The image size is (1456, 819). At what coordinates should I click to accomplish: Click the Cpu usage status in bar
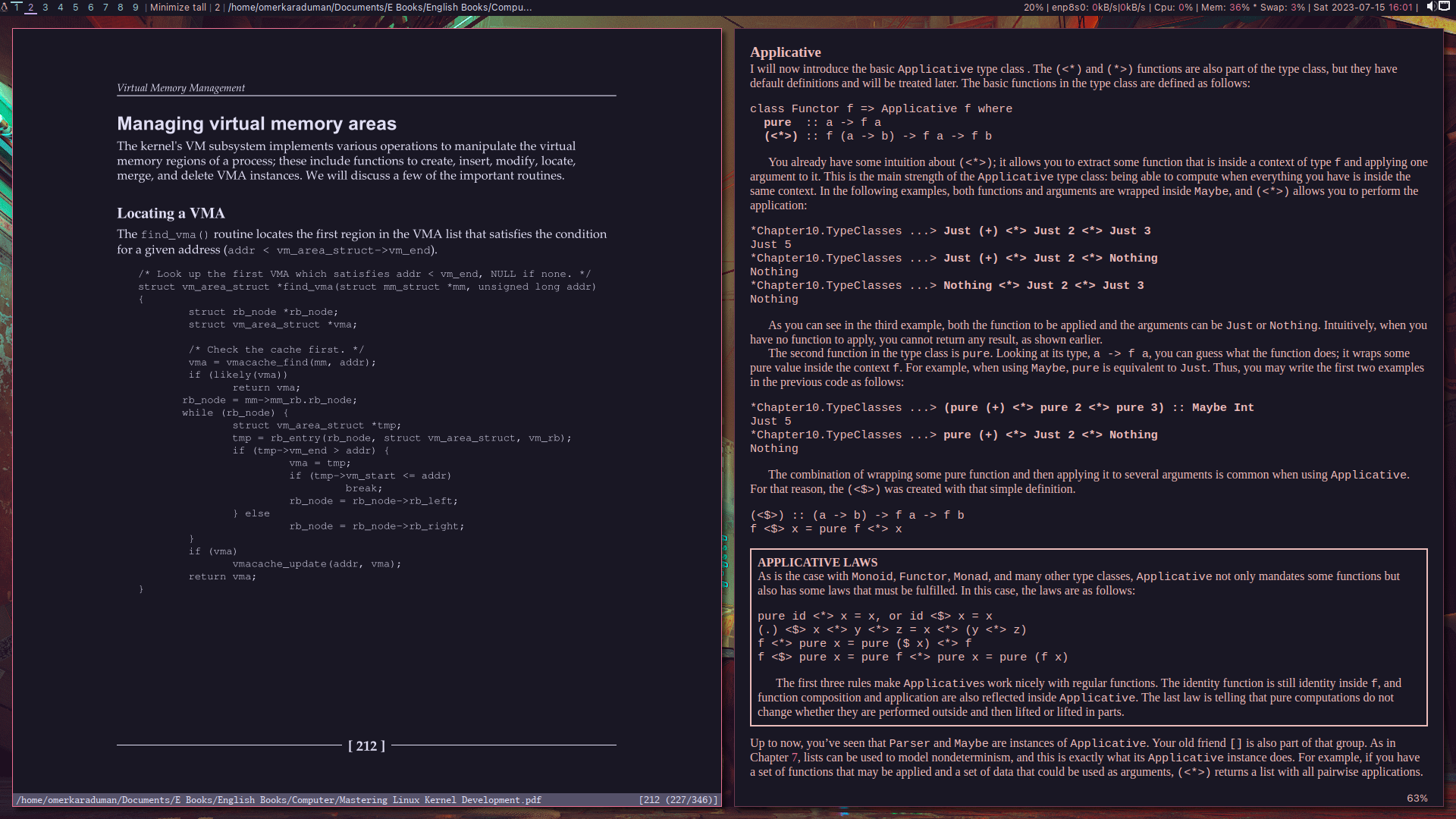pos(1173,7)
